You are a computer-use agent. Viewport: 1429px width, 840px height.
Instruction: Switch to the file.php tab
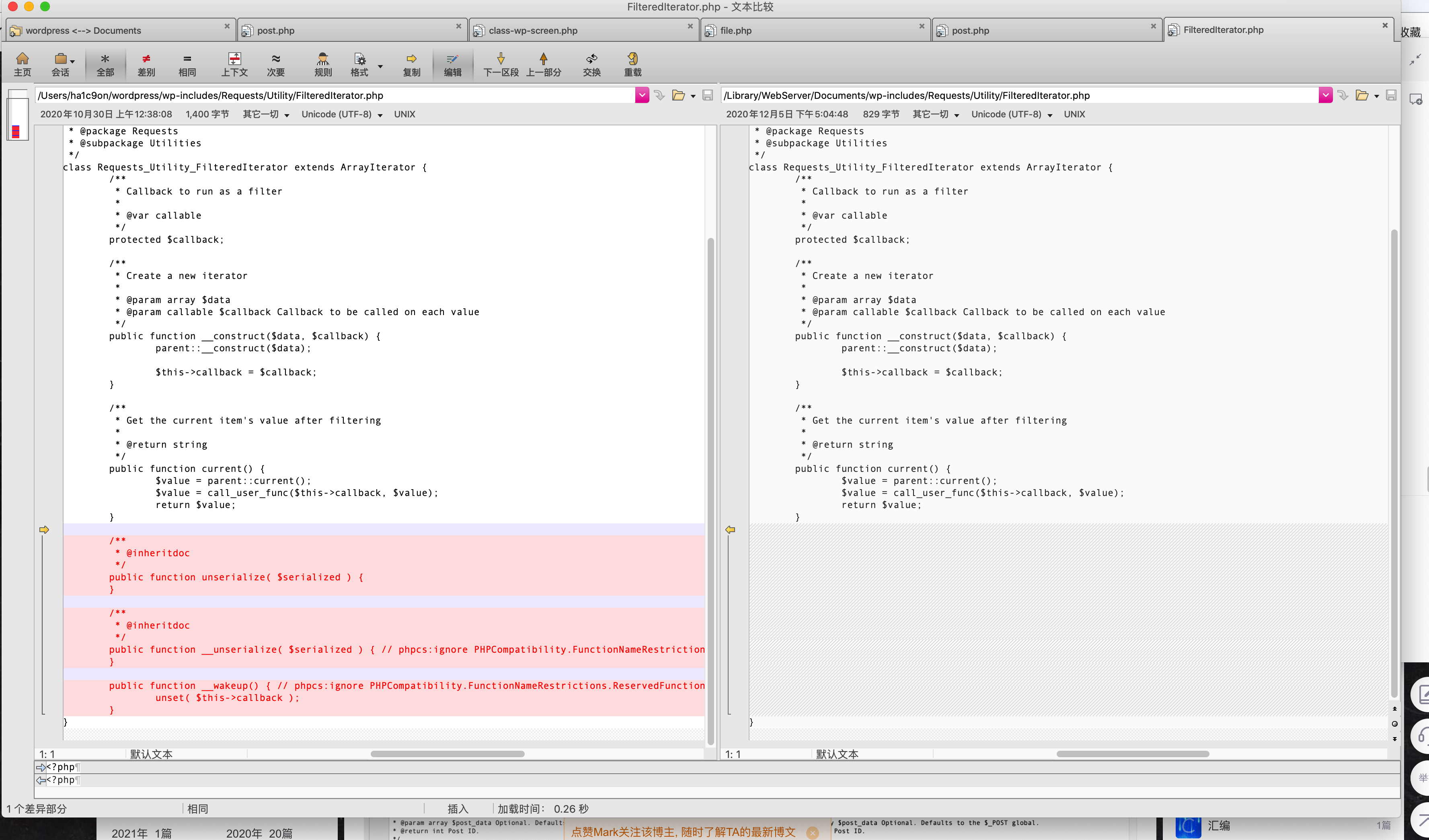coord(815,30)
